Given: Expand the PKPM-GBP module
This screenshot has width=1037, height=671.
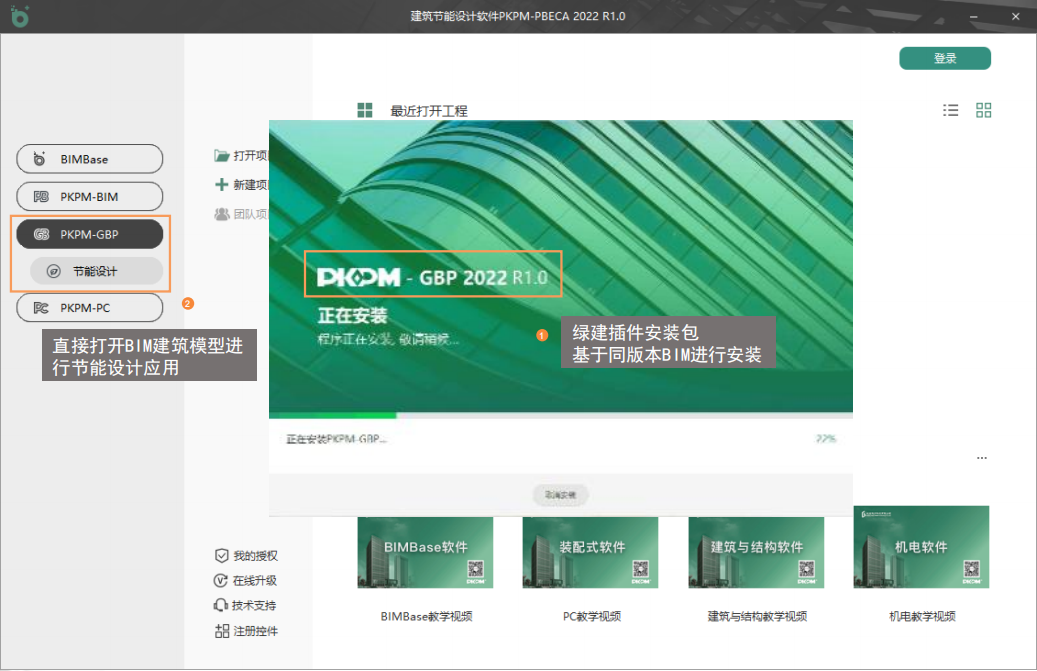Looking at the screenshot, I should click(89, 234).
